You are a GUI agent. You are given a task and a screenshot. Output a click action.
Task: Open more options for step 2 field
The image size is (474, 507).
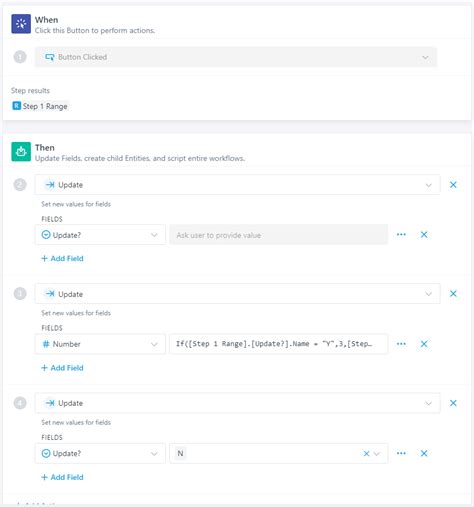click(x=401, y=235)
